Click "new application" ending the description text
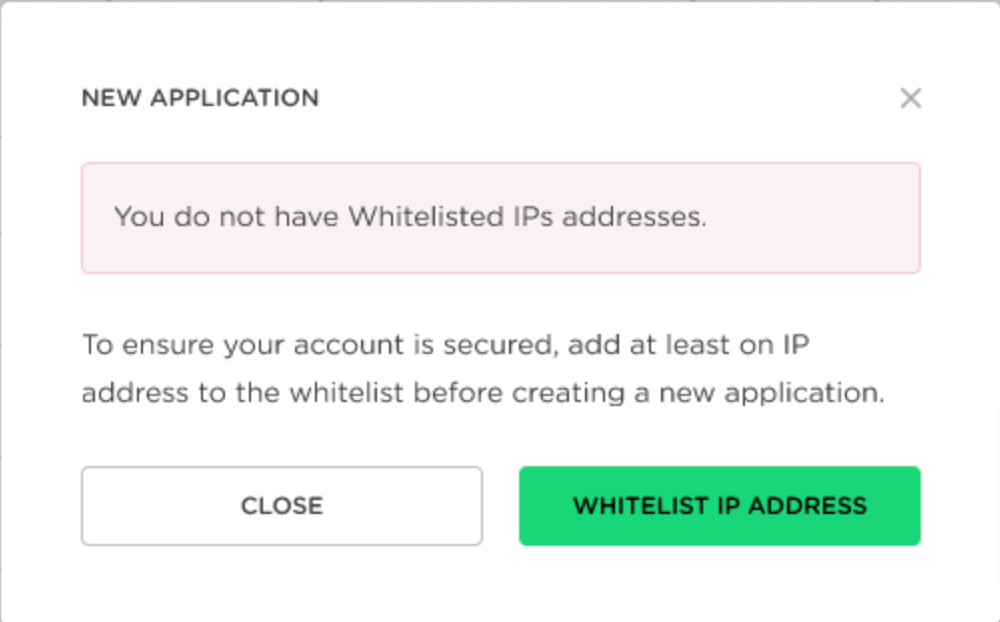This screenshot has height=622, width=1000. pyautogui.click(x=768, y=393)
